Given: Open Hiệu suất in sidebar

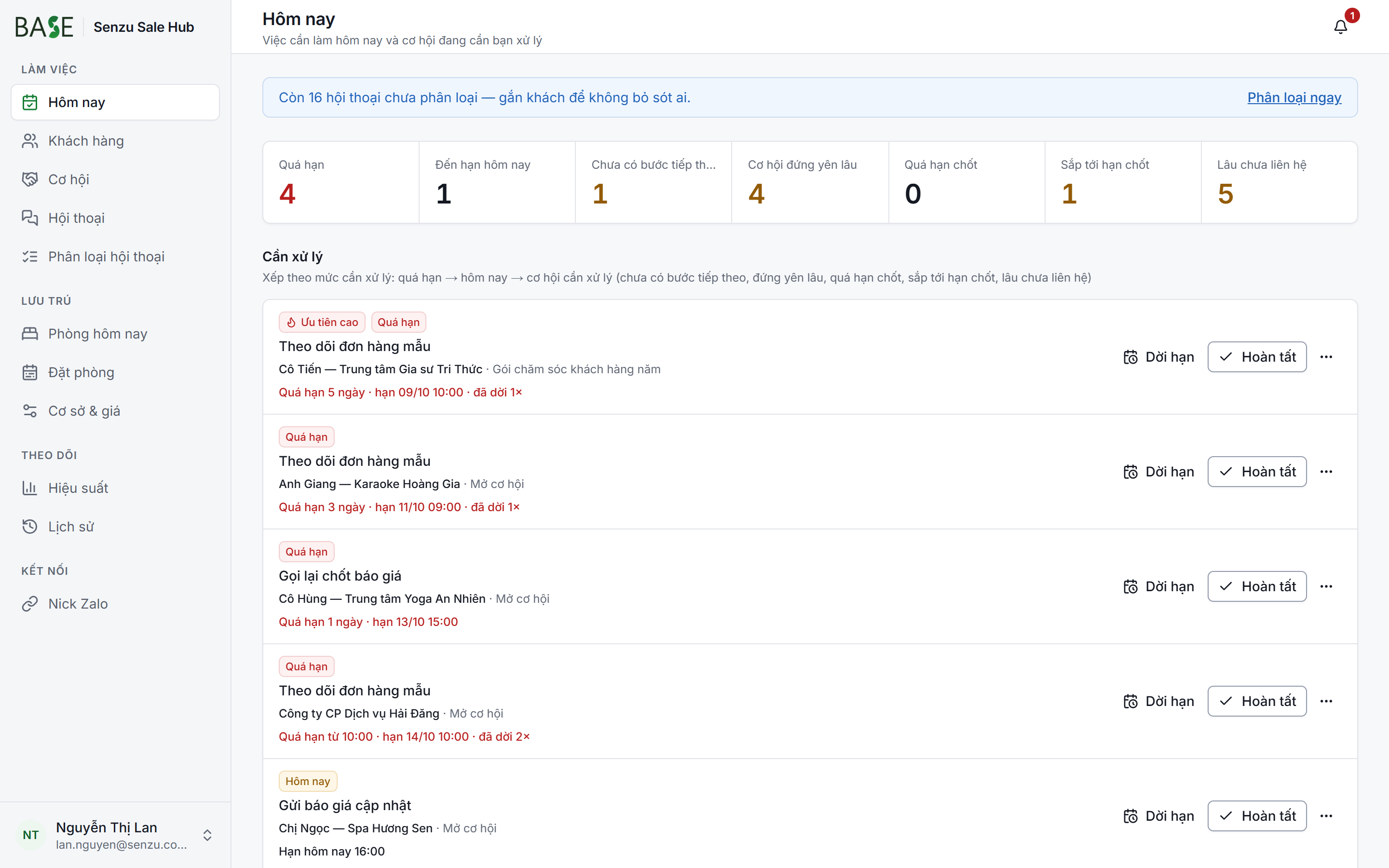Looking at the screenshot, I should coord(115,488).
